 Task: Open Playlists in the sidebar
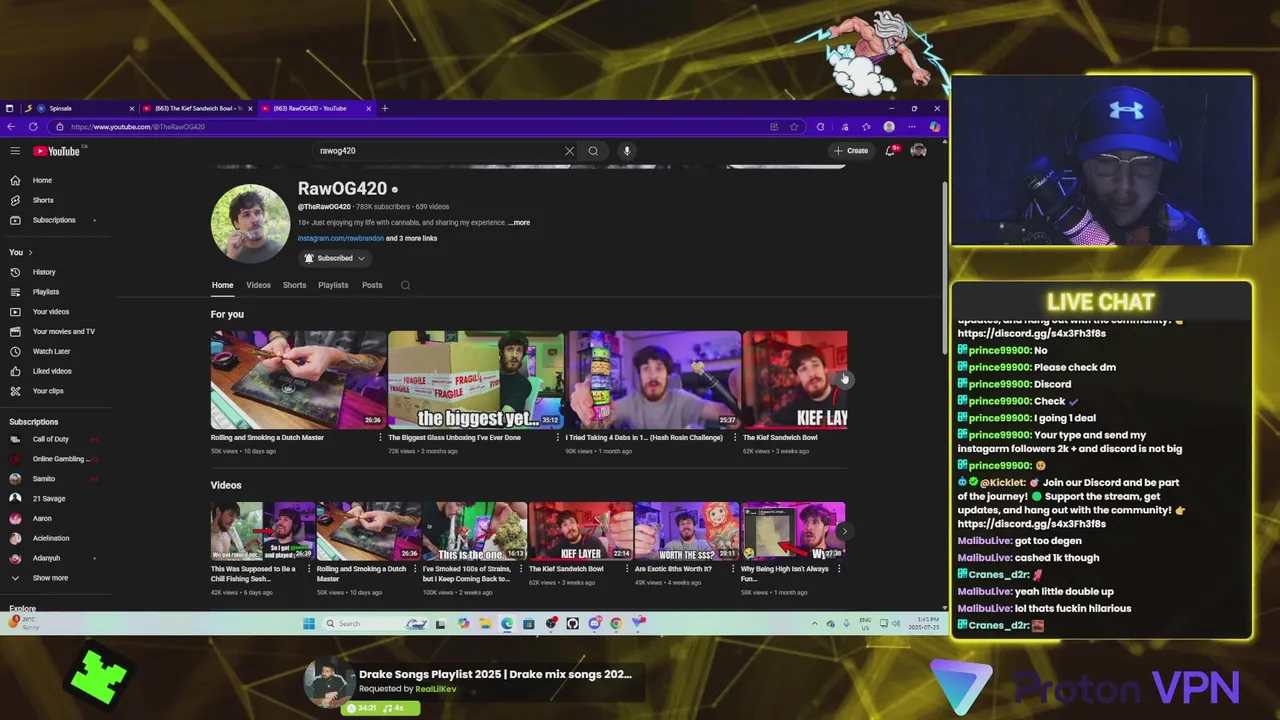(x=45, y=292)
